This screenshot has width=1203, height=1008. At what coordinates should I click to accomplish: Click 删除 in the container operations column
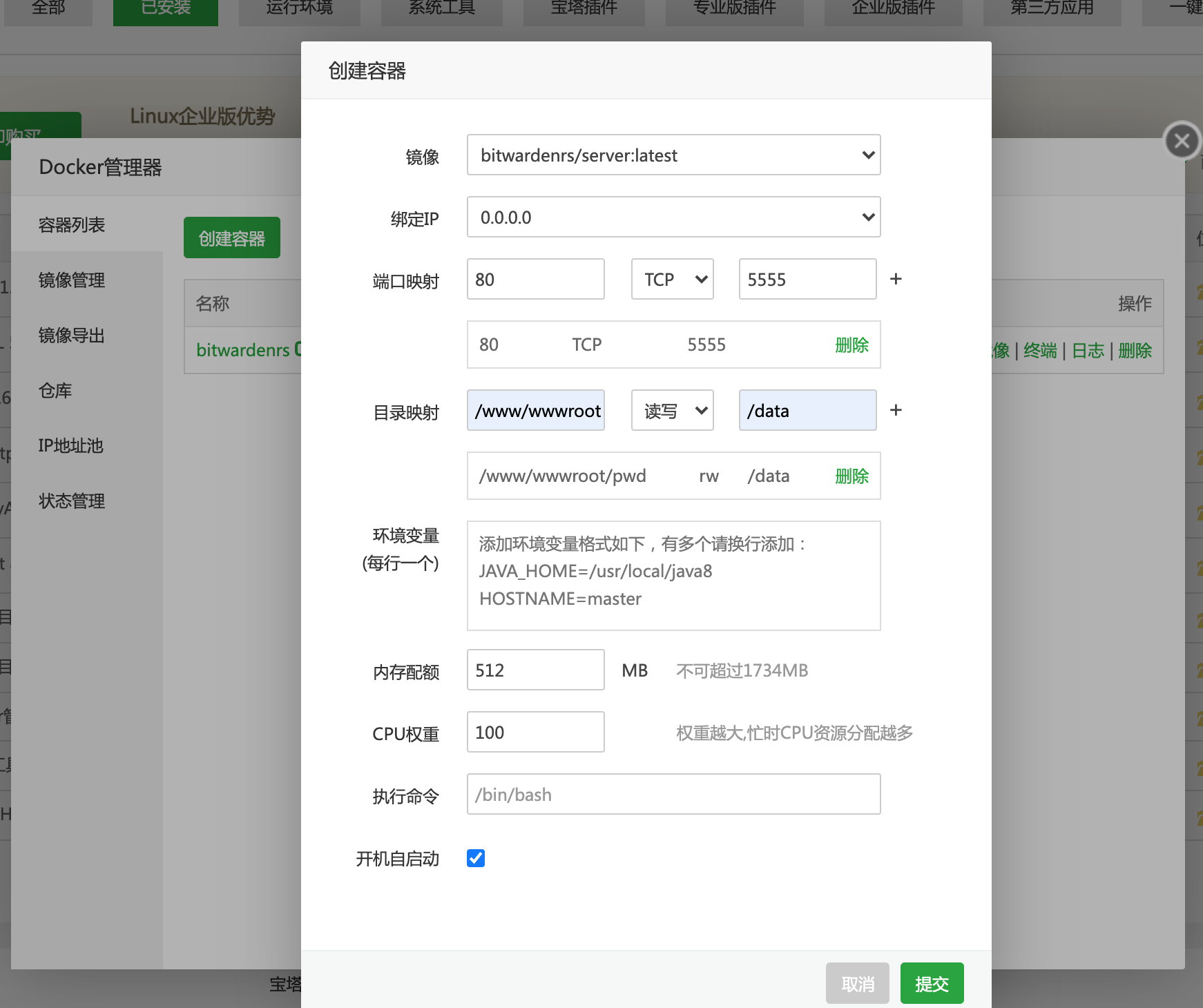click(1135, 351)
